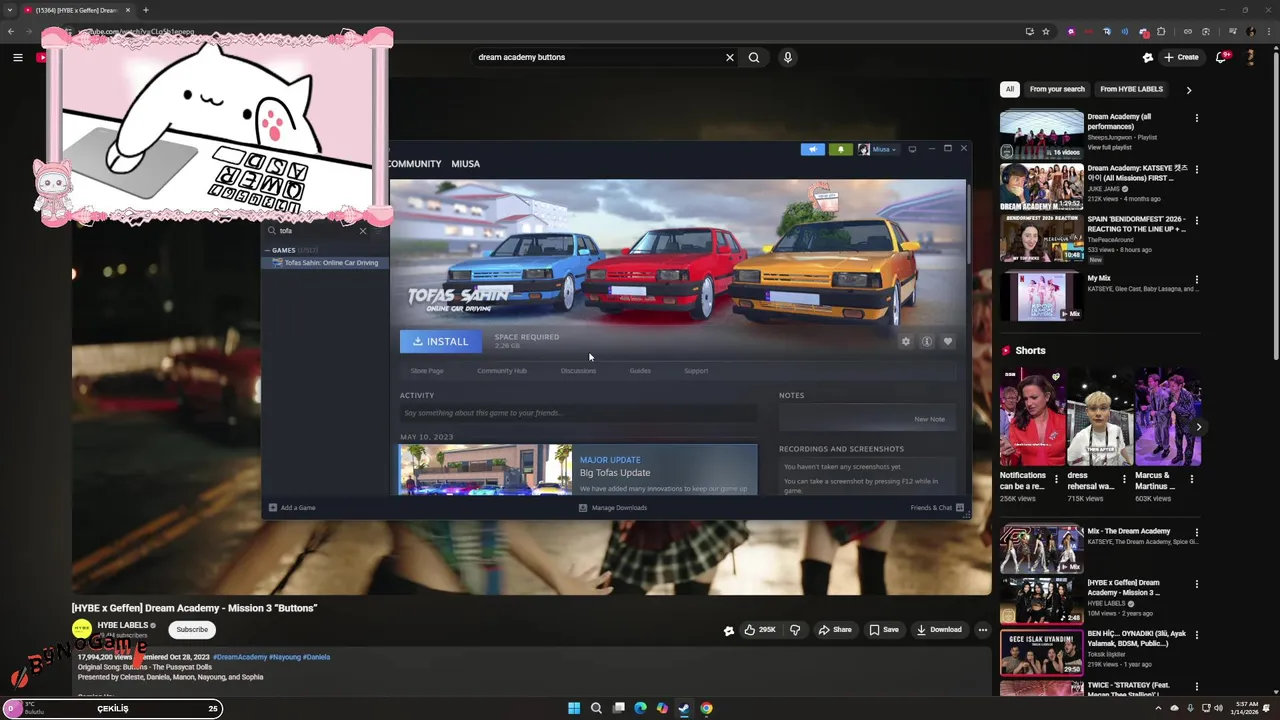1280x720 pixels.
Task: Add game to favorites heart icon
Action: pos(948,341)
